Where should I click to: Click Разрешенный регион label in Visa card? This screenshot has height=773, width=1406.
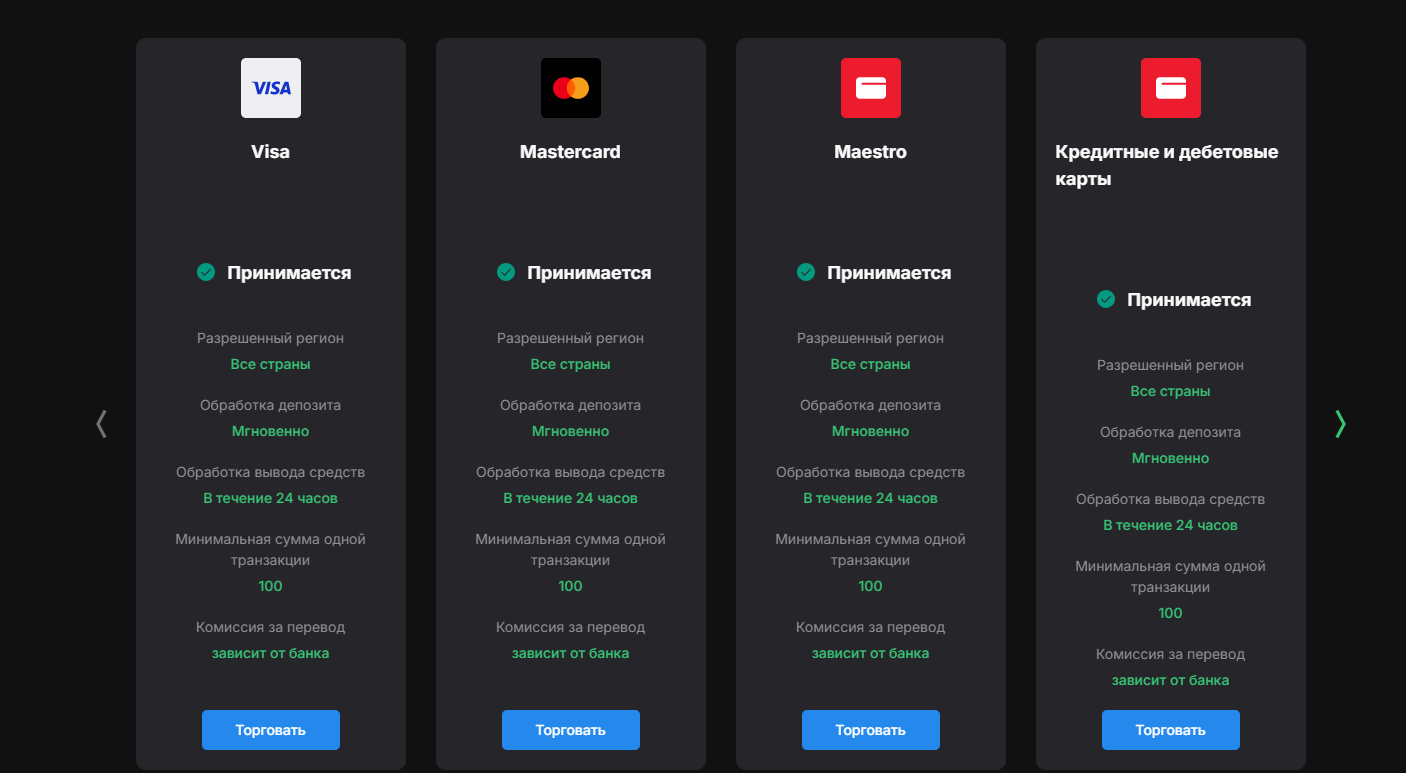click(x=271, y=338)
